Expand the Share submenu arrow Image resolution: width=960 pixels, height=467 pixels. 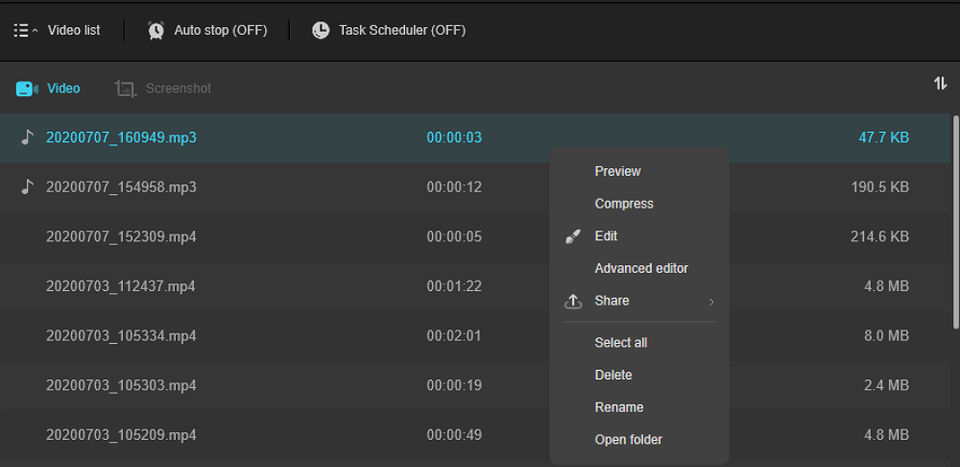712,301
